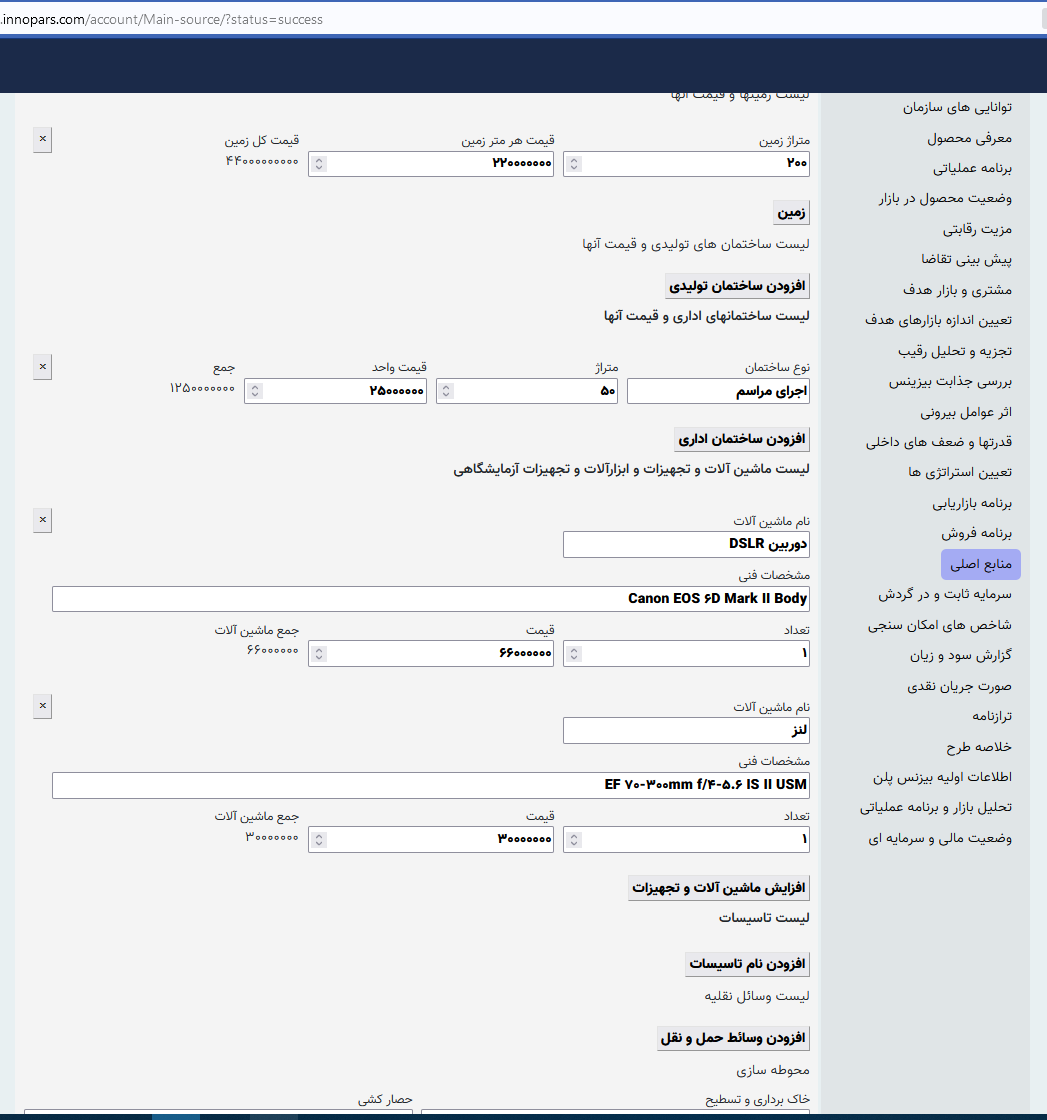Open اطلاعات اولیه بیزنس پلن
1047x1120 pixels.
[942, 777]
